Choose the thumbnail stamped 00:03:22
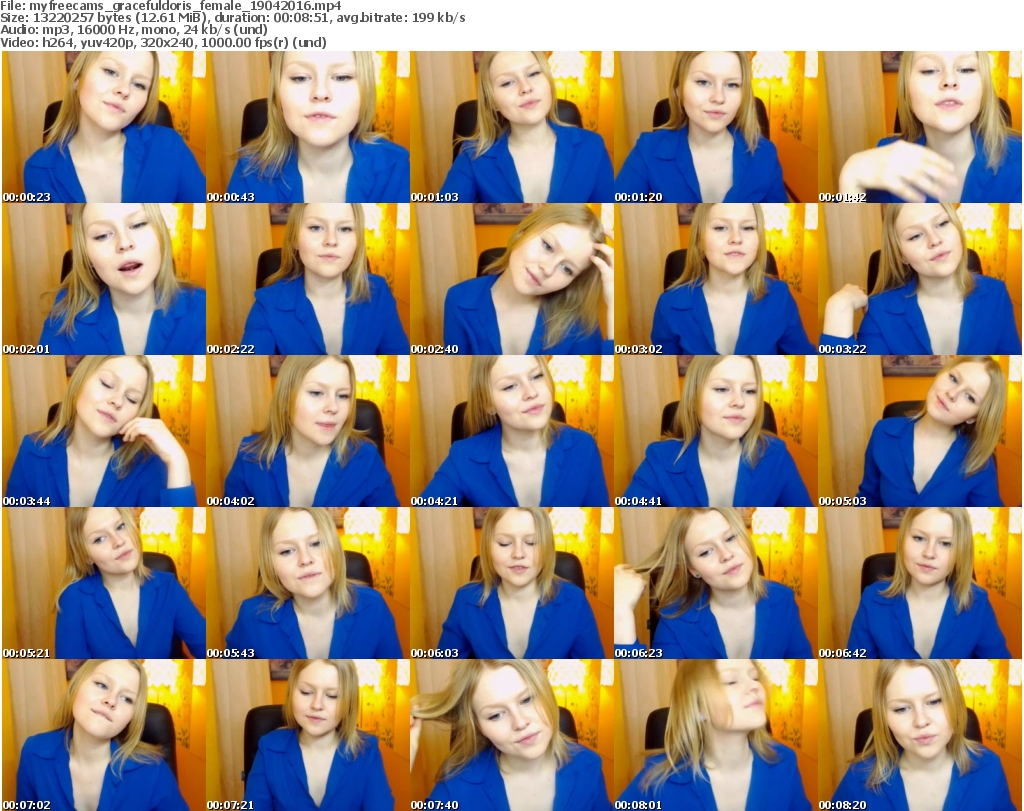The width and height of the screenshot is (1024, 811). point(920,279)
